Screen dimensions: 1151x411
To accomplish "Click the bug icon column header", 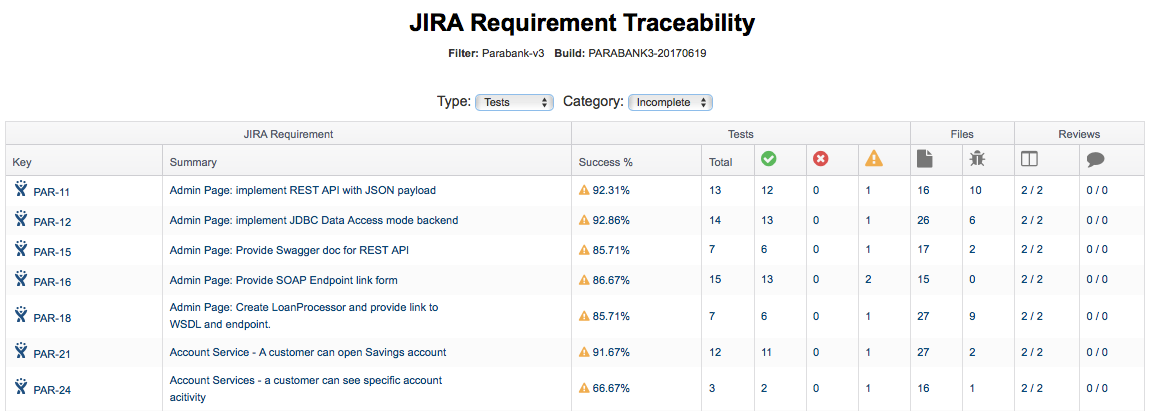I will [x=977, y=159].
